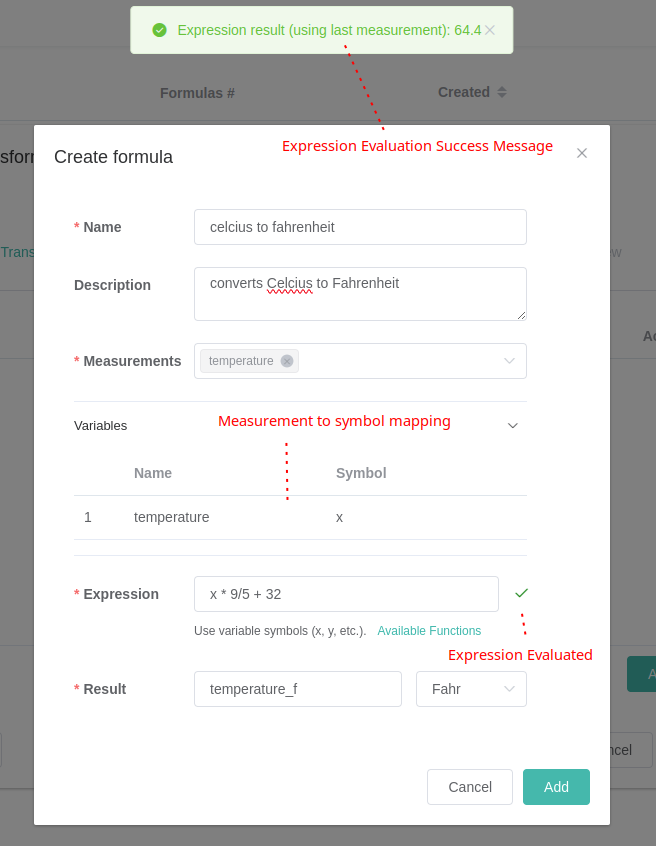Click the Variables table Name column header

(x=153, y=473)
